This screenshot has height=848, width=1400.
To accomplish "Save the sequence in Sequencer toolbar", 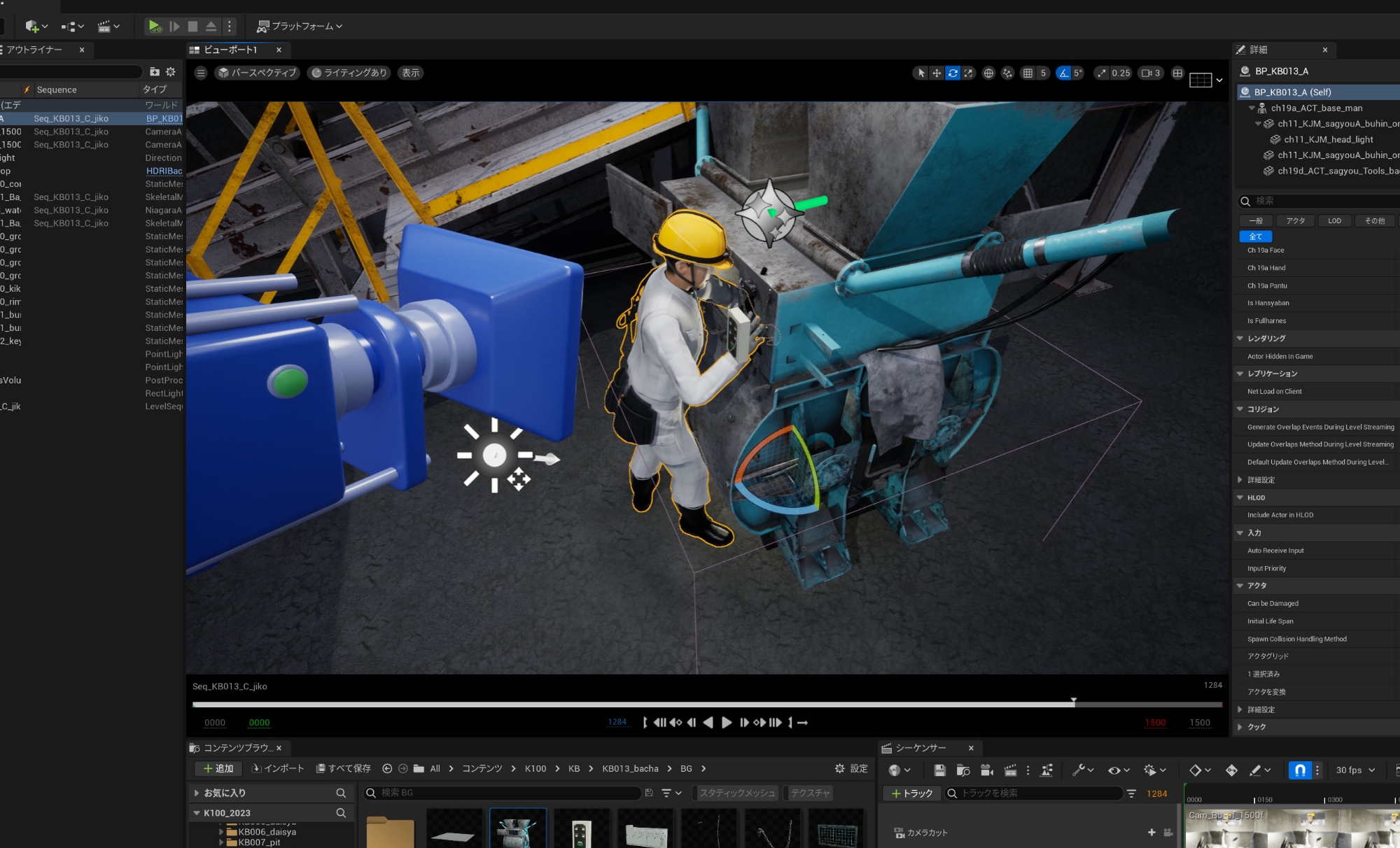I will click(939, 770).
